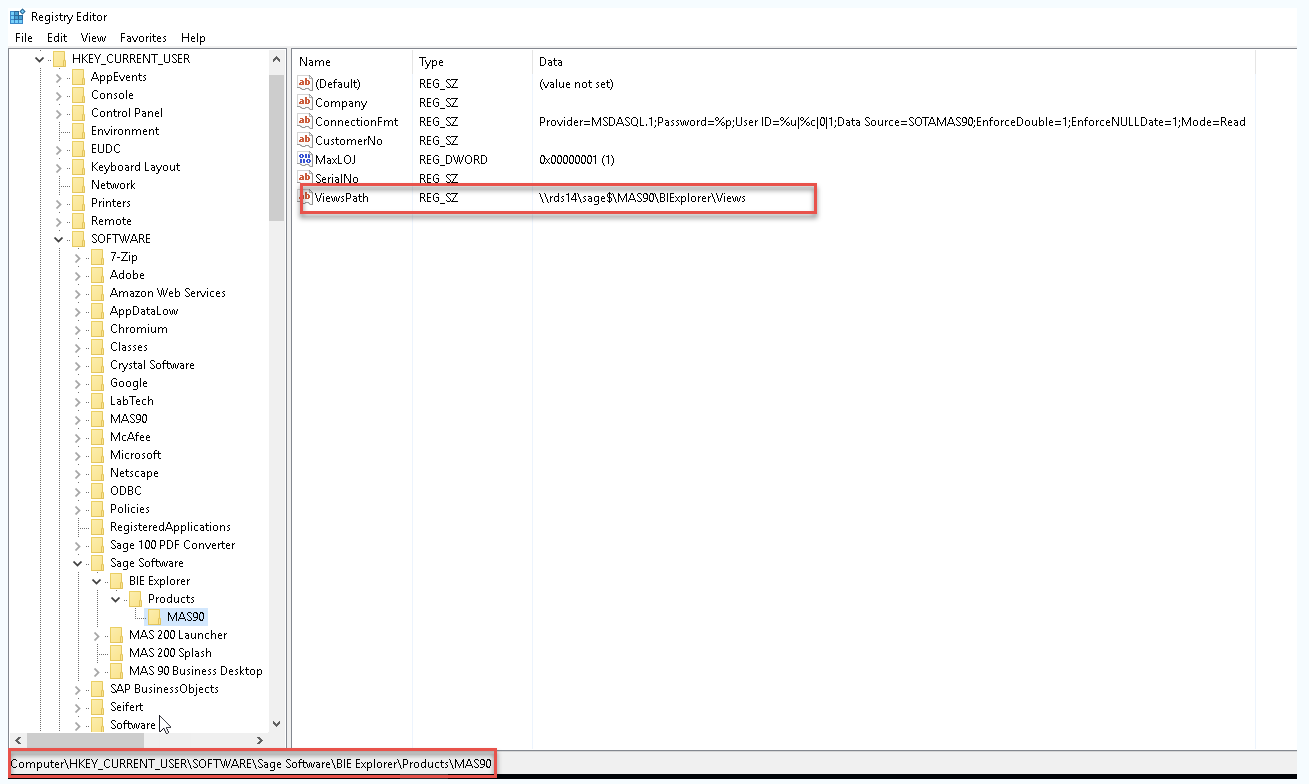The height and width of the screenshot is (784, 1309).
Task: Click the status bar registry path
Action: coord(252,764)
